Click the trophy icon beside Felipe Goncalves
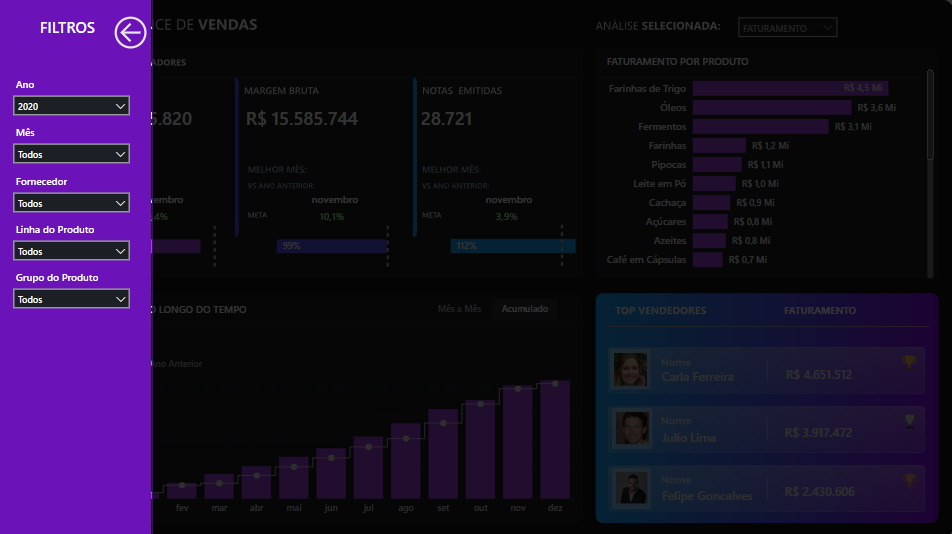Screen dimensions: 952x534 (x=908, y=480)
